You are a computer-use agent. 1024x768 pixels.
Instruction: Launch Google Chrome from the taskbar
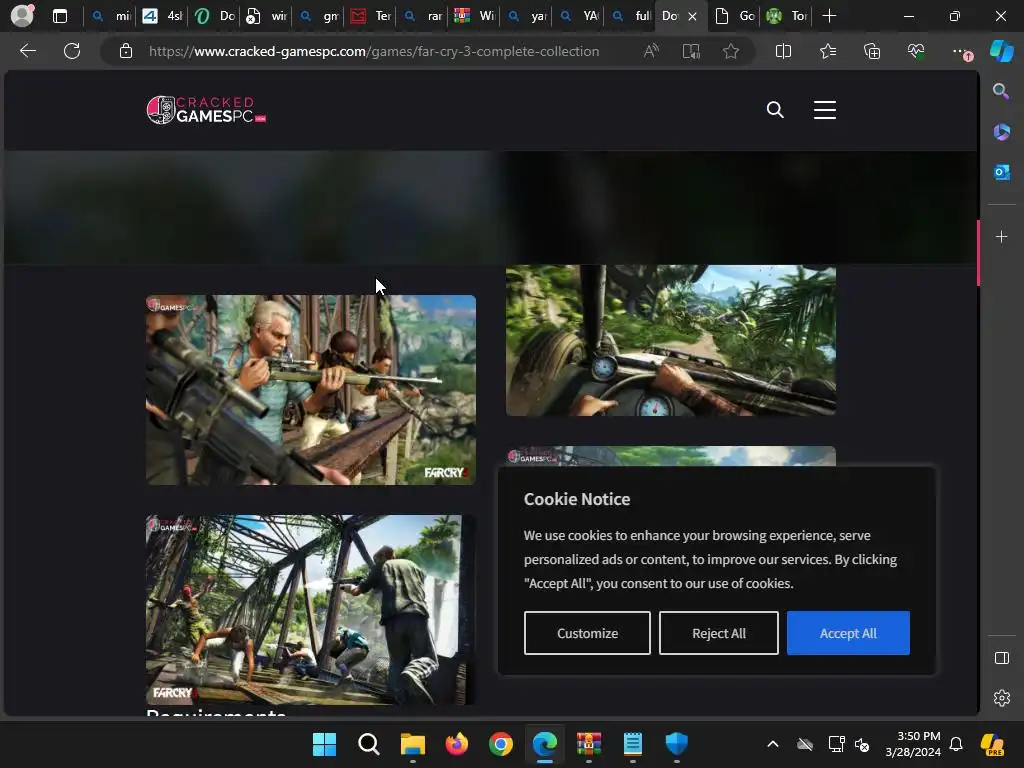501,744
